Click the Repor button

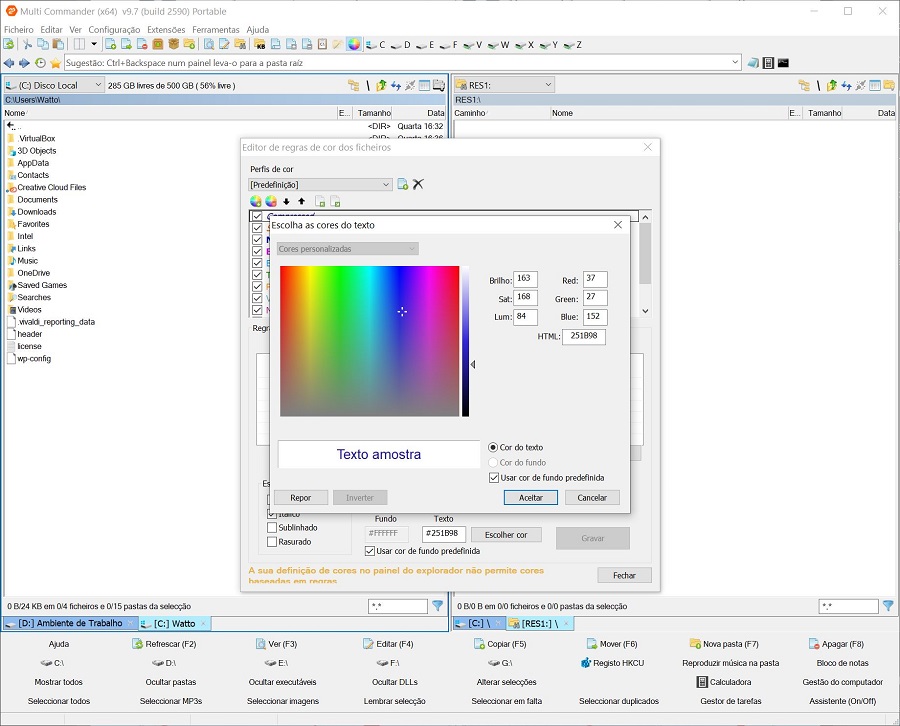[x=300, y=498]
